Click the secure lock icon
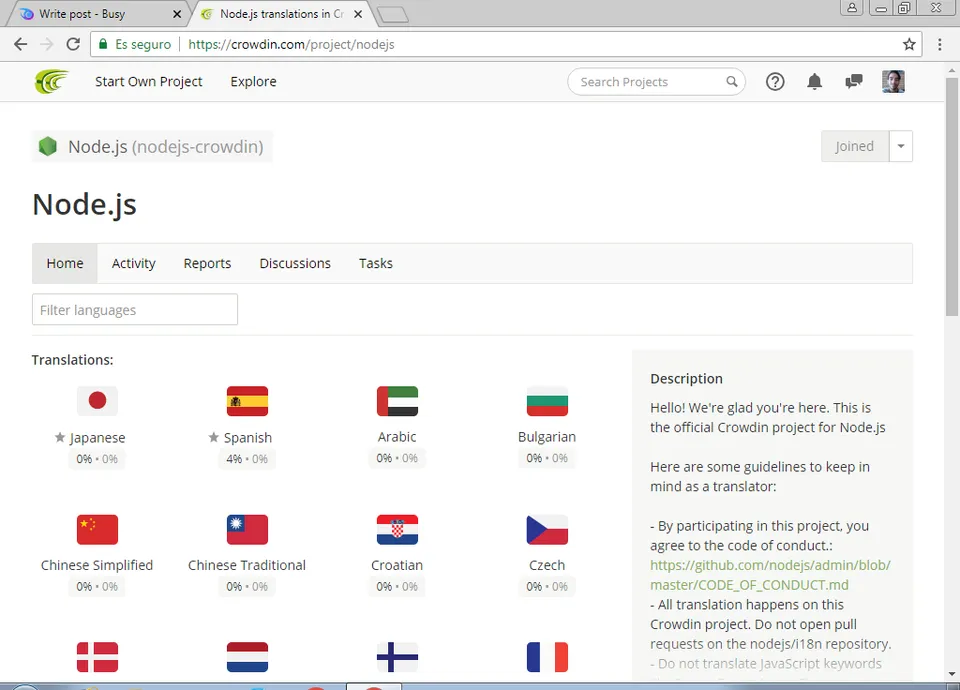Viewport: 960px width, 690px height. pos(103,44)
